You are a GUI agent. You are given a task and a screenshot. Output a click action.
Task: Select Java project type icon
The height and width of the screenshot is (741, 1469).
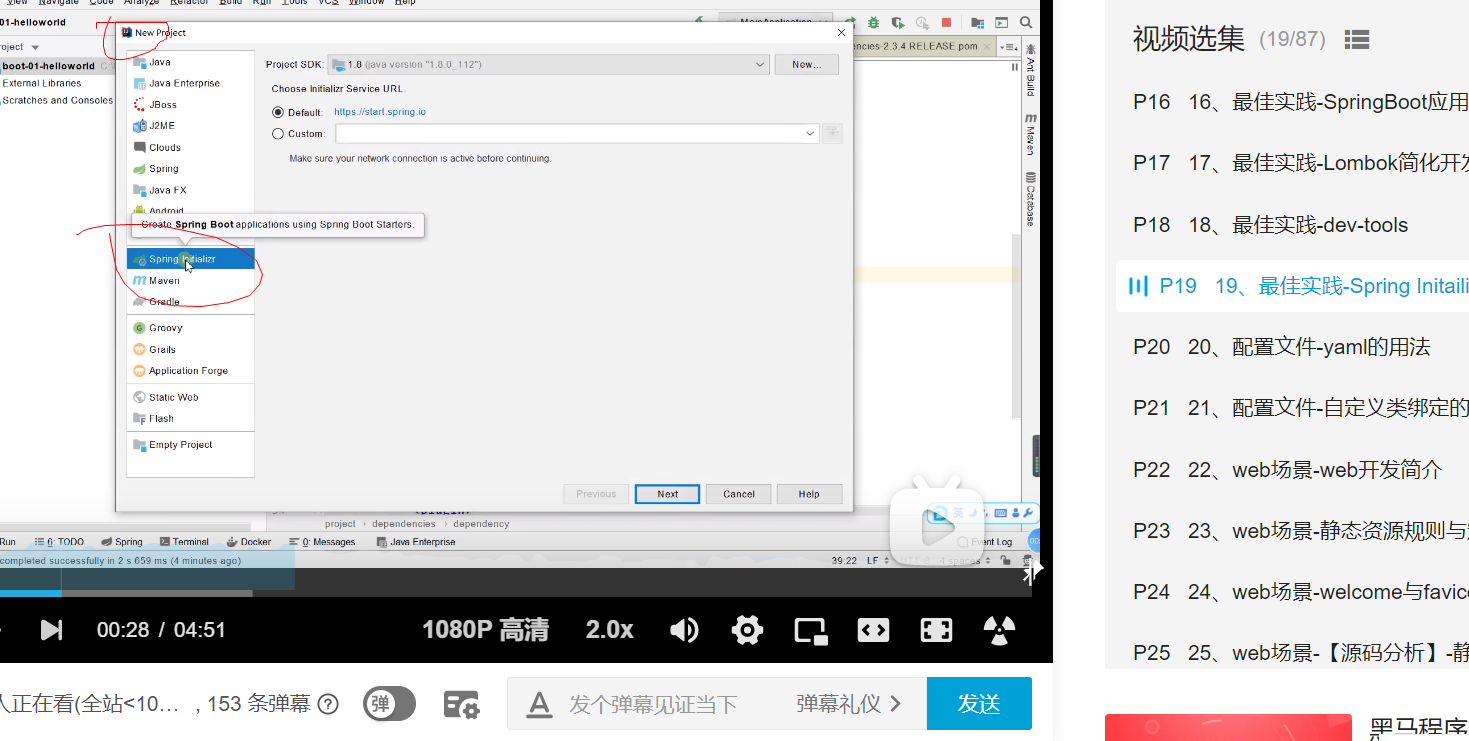(x=140, y=62)
